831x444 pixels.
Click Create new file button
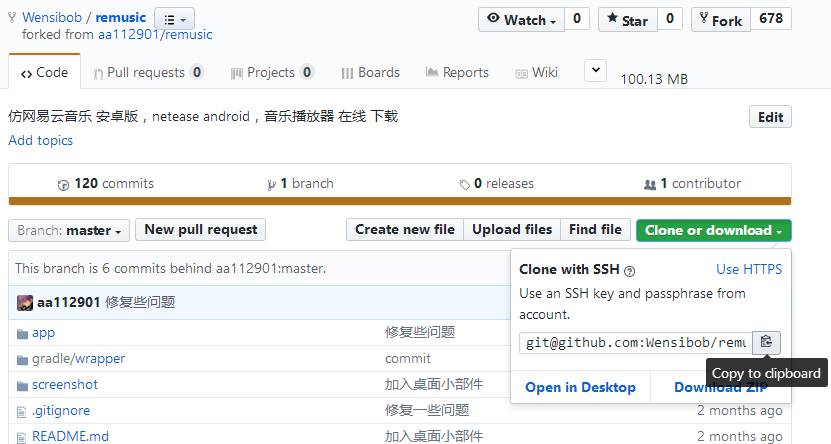405,230
